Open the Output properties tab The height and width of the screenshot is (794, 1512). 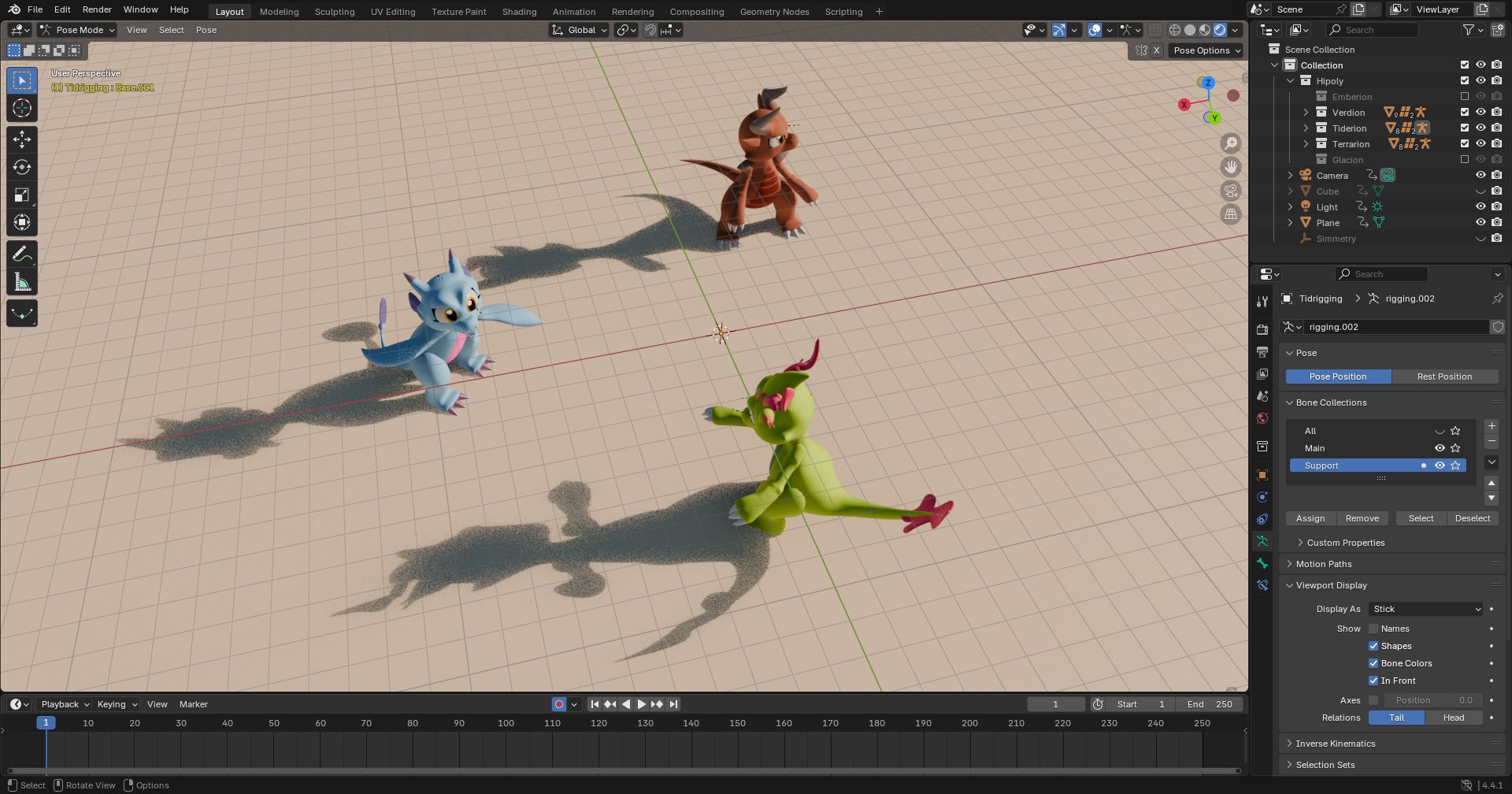pyautogui.click(x=1262, y=351)
